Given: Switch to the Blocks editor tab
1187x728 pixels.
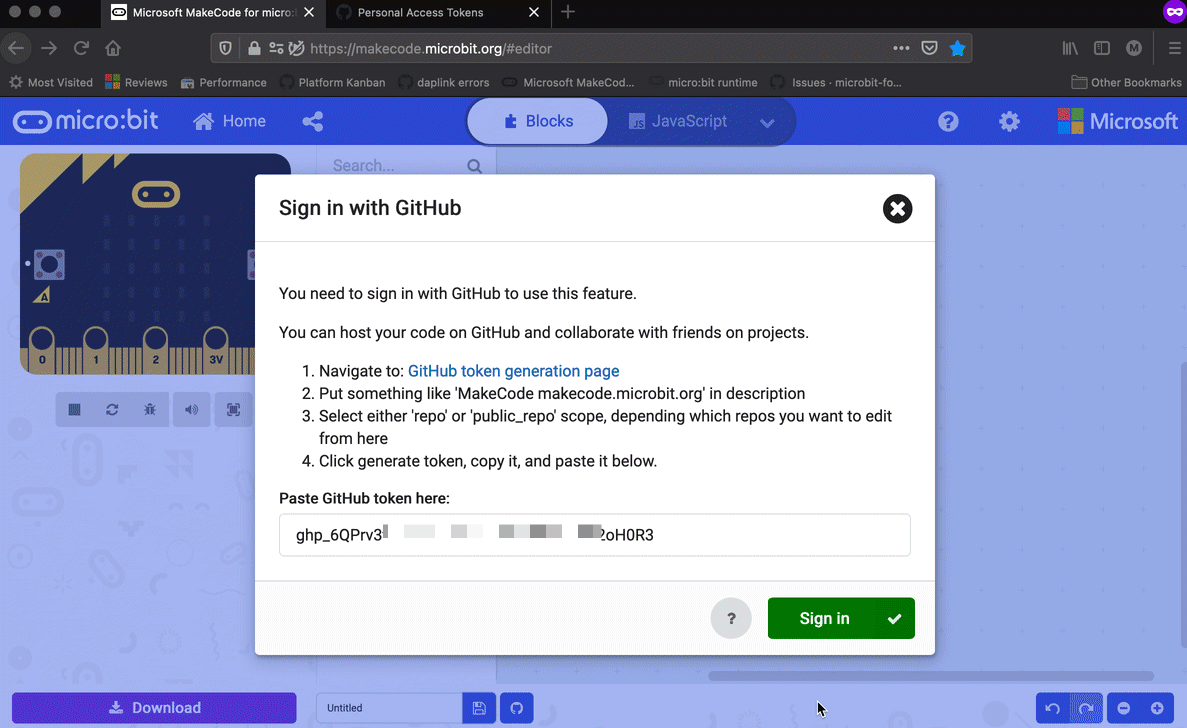Looking at the screenshot, I should click(537, 121).
